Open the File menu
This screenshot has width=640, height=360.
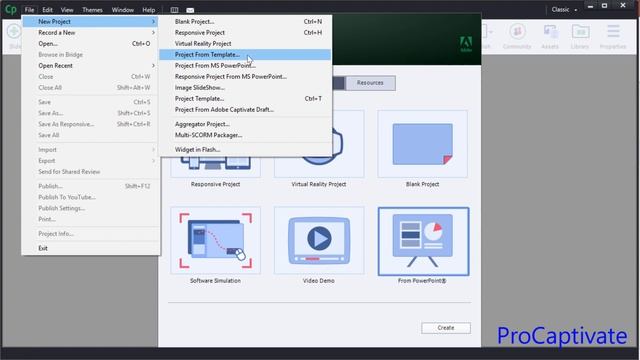[29, 10]
